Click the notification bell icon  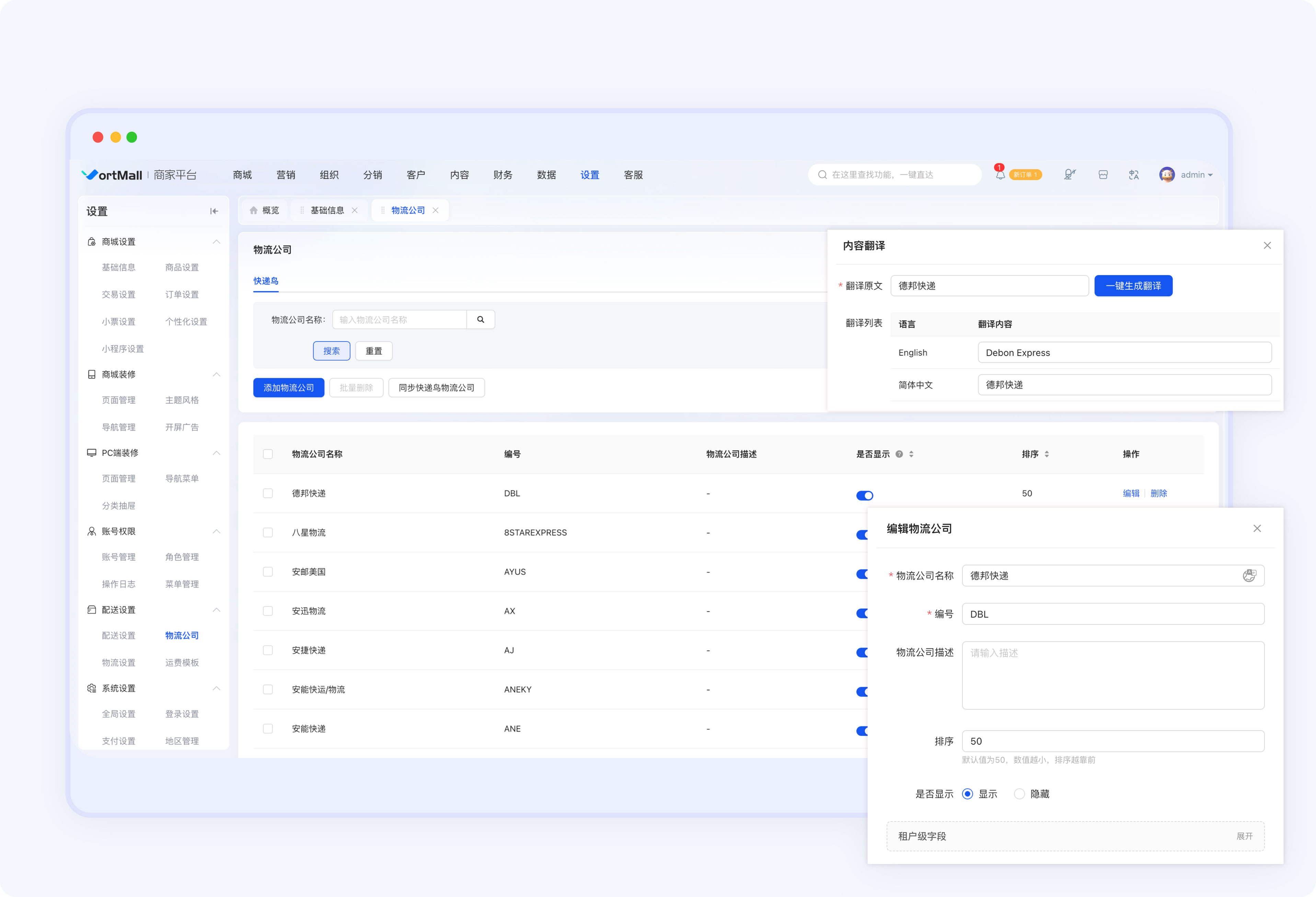(x=1000, y=175)
